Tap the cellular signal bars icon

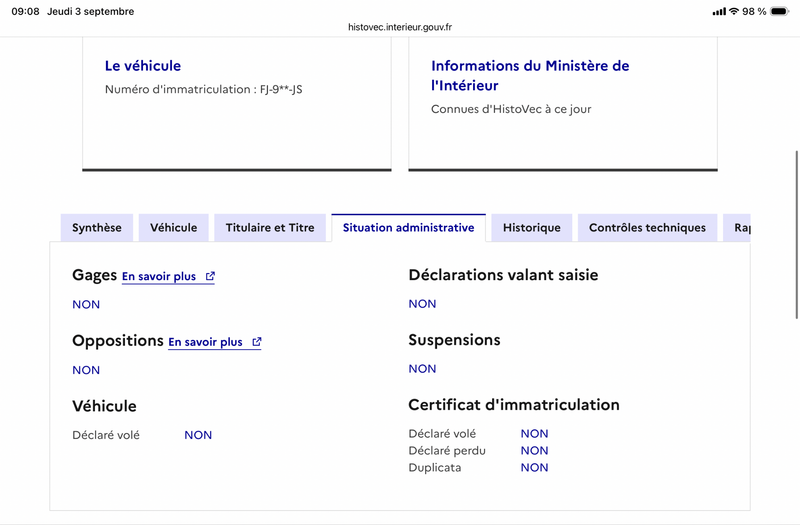tap(719, 11)
